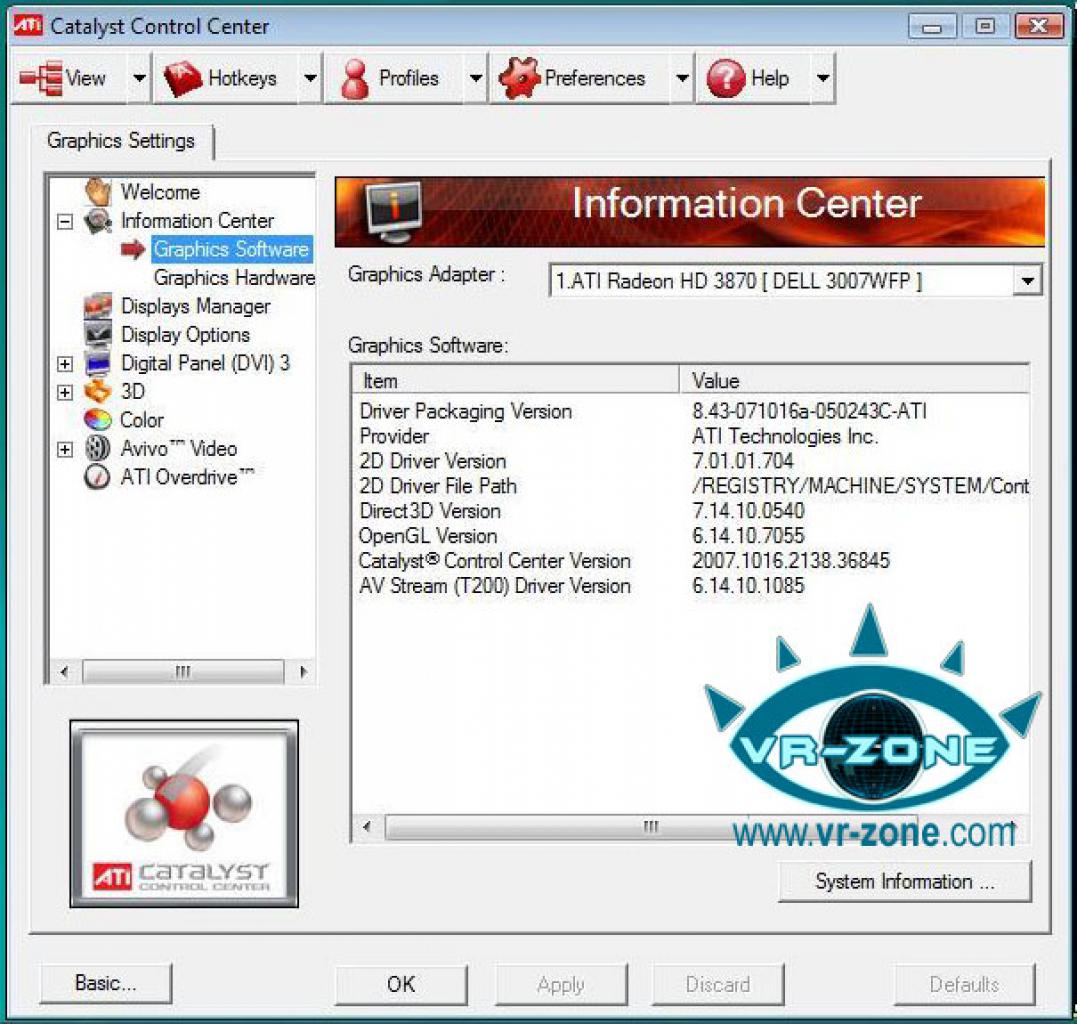Click the Item column header
This screenshot has height=1024, width=1077.
point(516,380)
